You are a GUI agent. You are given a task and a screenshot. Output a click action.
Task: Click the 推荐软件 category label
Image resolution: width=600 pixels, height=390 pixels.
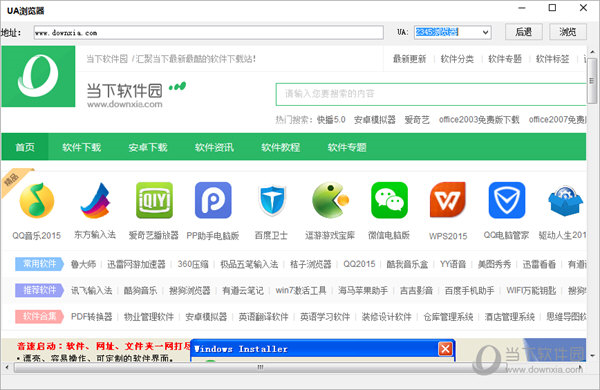pos(39,290)
